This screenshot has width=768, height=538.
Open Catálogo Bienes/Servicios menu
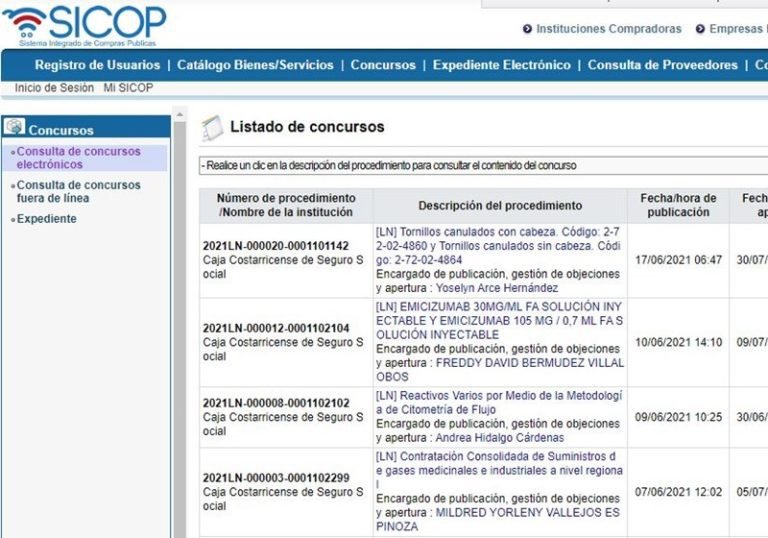point(255,65)
